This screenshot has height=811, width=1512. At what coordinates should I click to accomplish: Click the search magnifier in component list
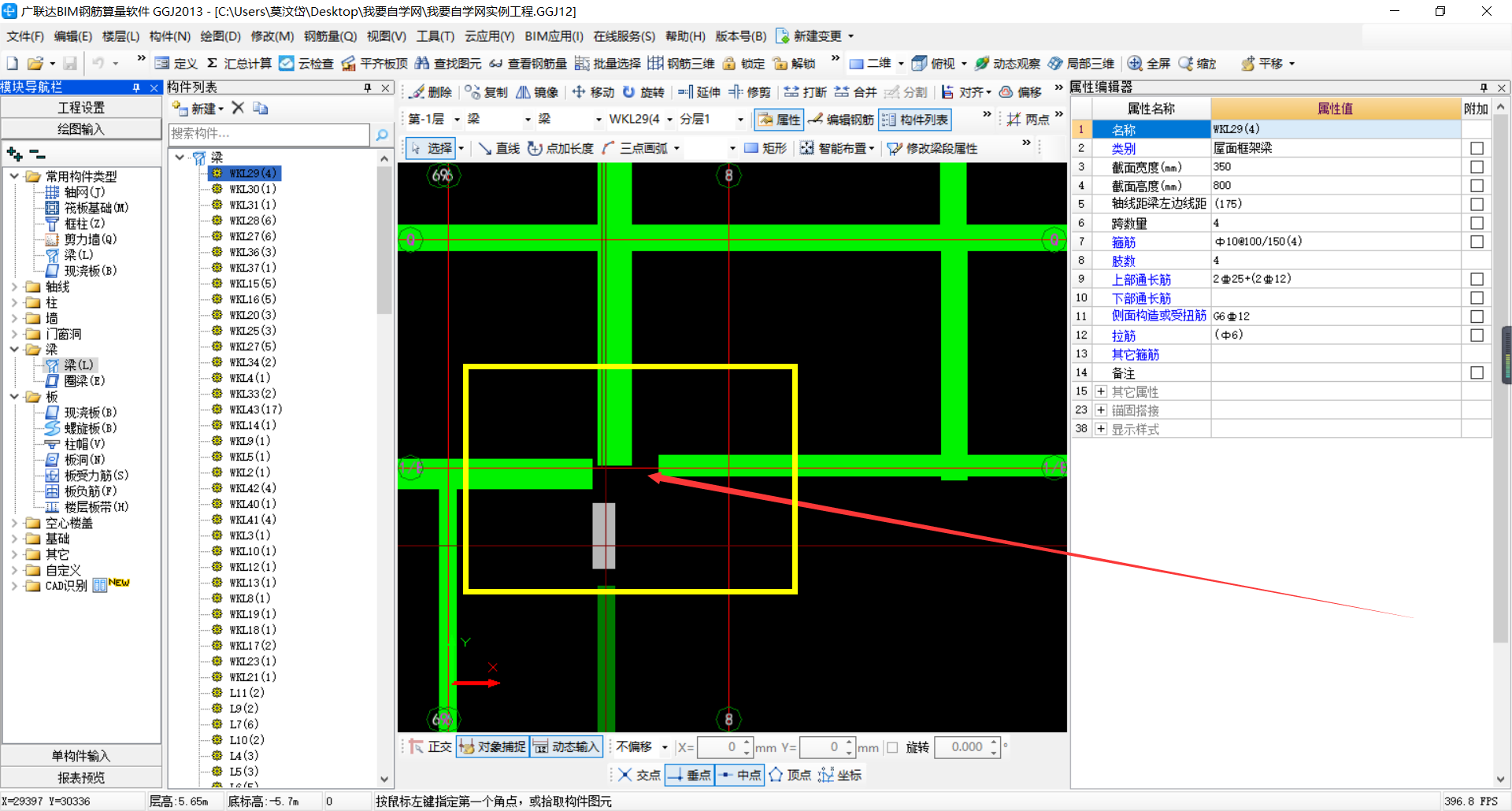click(x=382, y=135)
